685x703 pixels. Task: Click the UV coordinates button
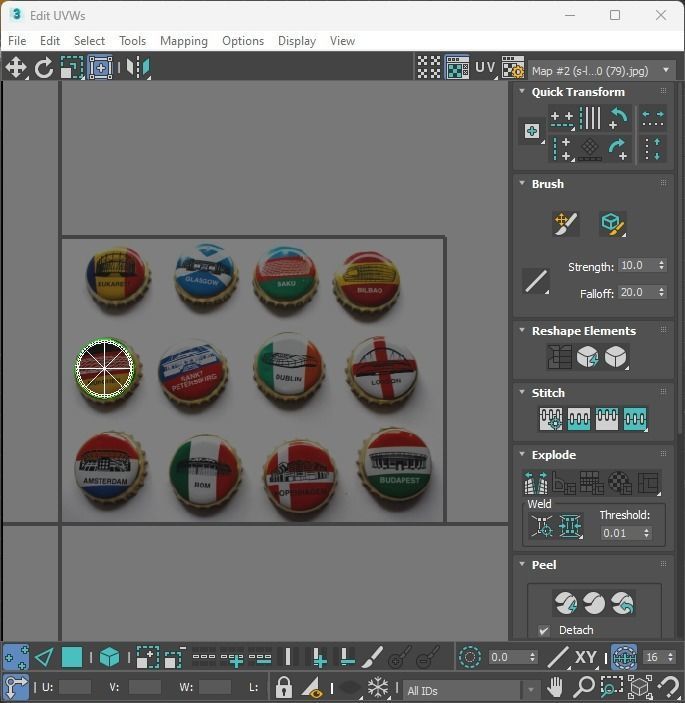[x=485, y=67]
